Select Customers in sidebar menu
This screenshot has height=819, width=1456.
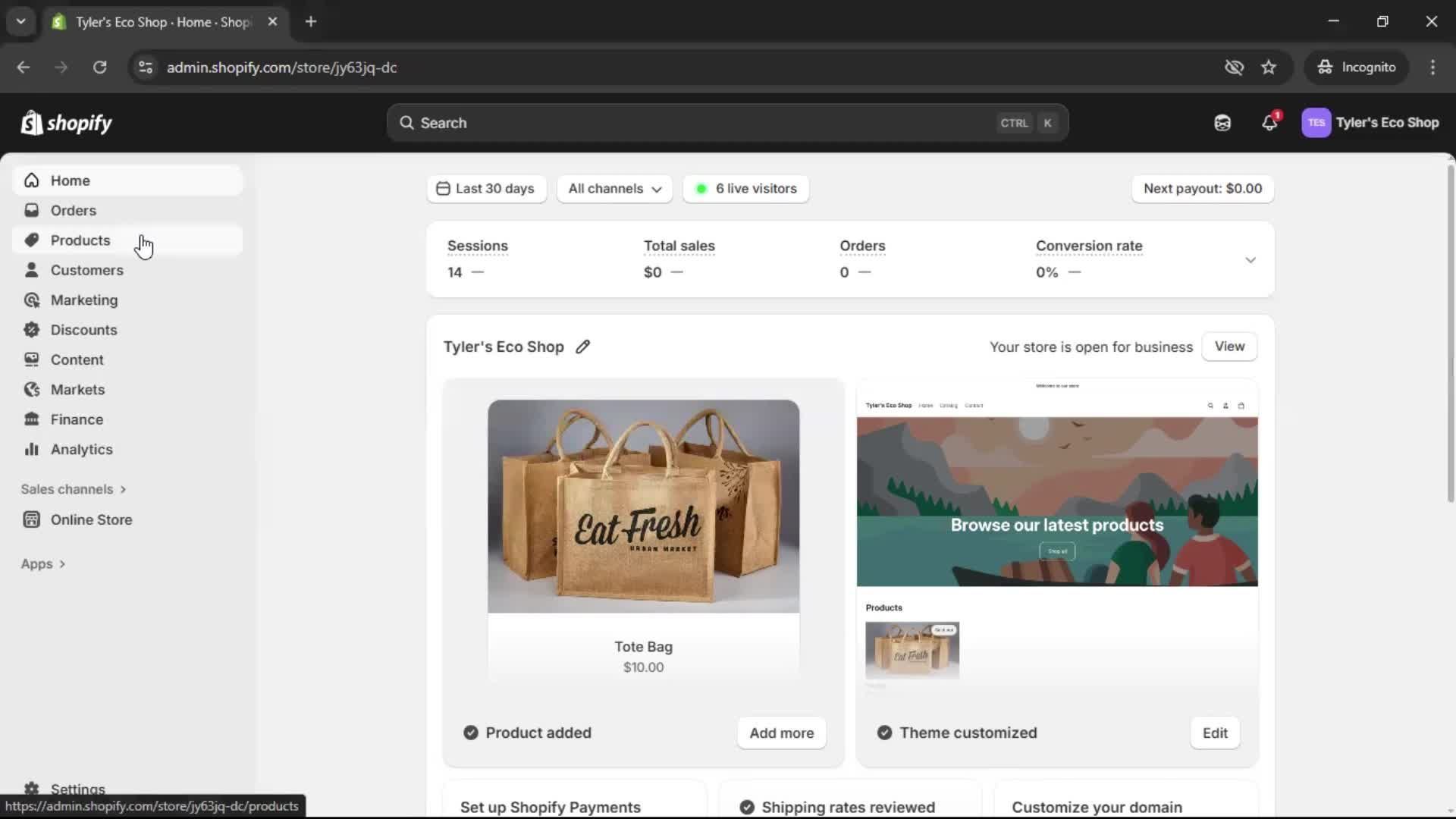[x=86, y=270]
